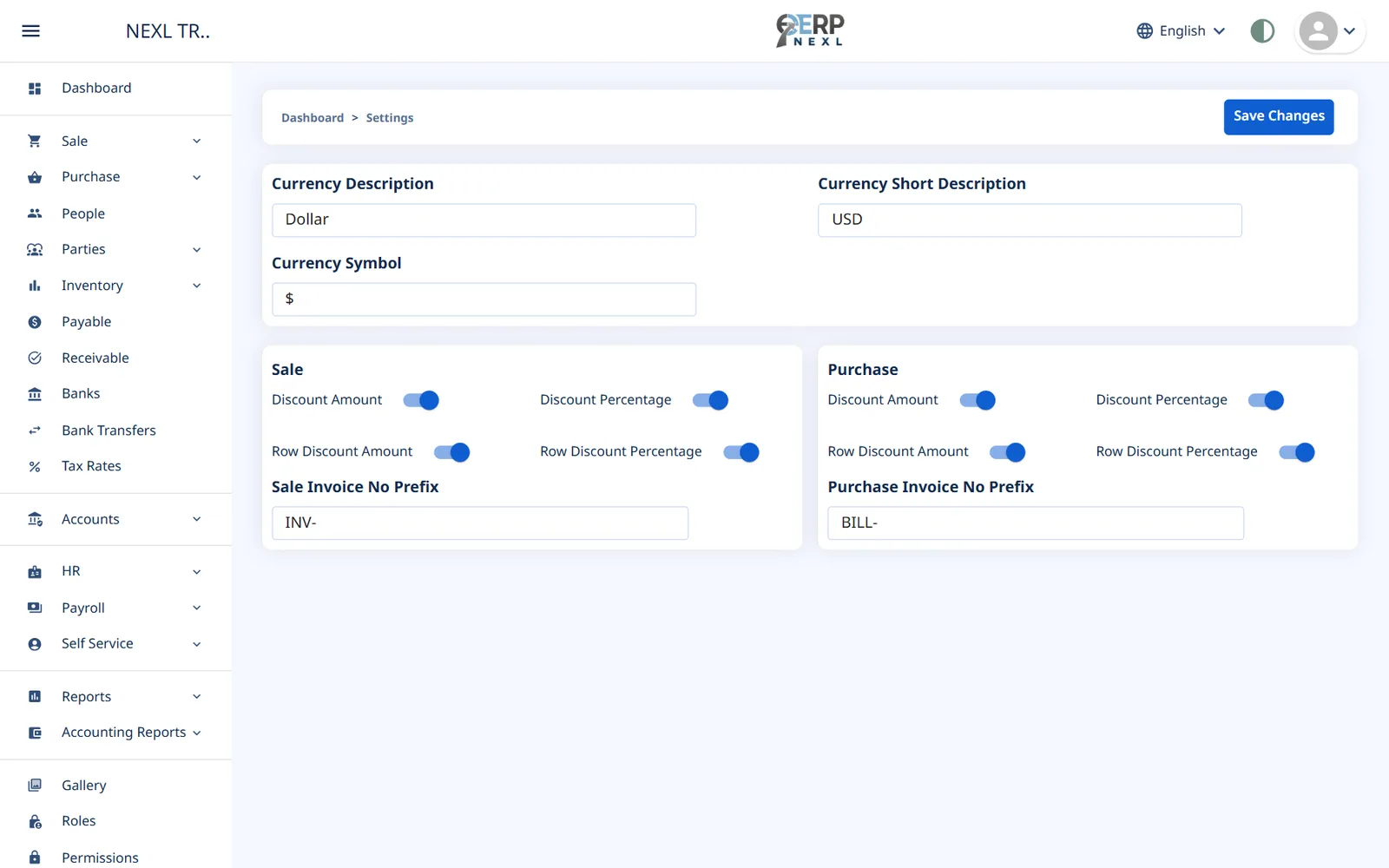The width and height of the screenshot is (1389, 868).
Task: Click the Bank Transfers arrows icon
Action: pos(35,431)
